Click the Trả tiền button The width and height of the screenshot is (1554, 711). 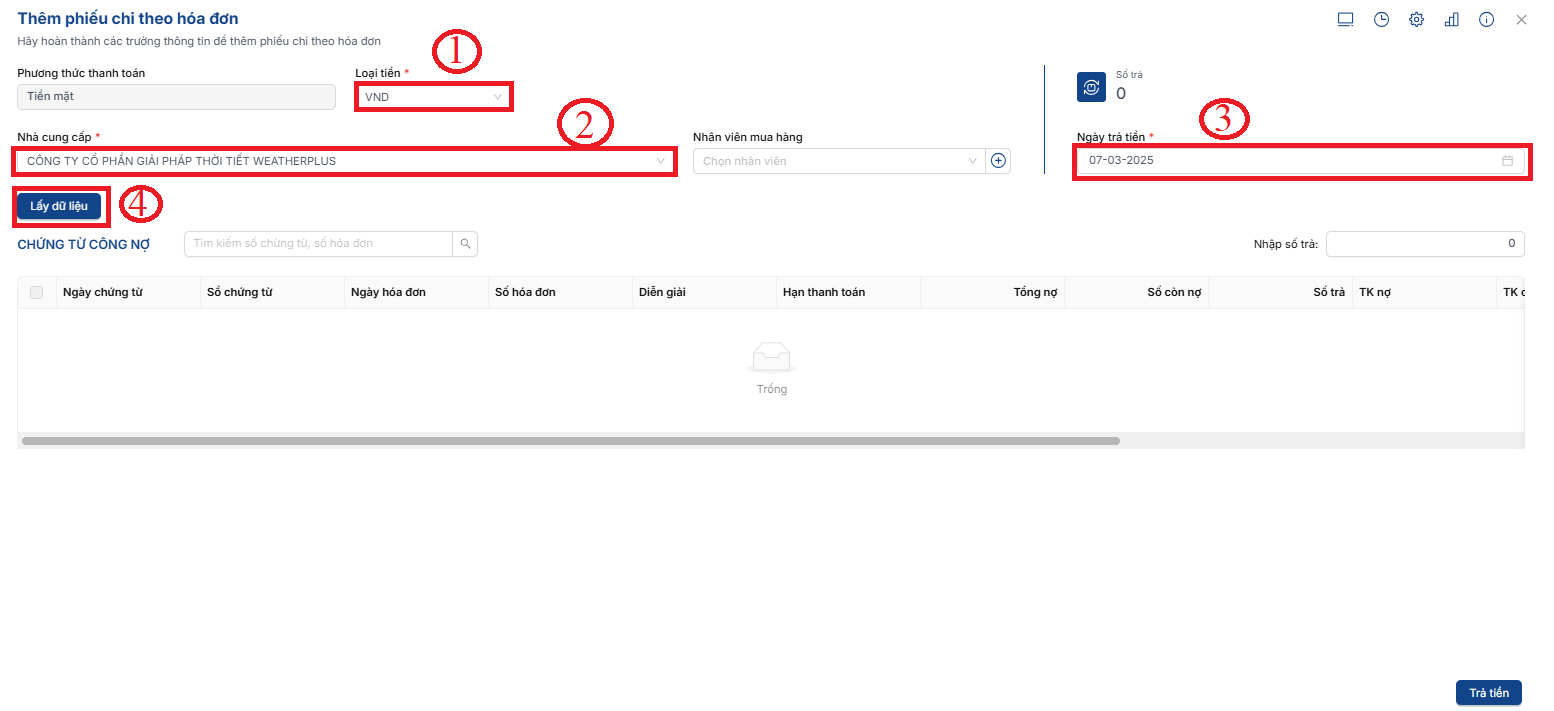tap(1488, 693)
